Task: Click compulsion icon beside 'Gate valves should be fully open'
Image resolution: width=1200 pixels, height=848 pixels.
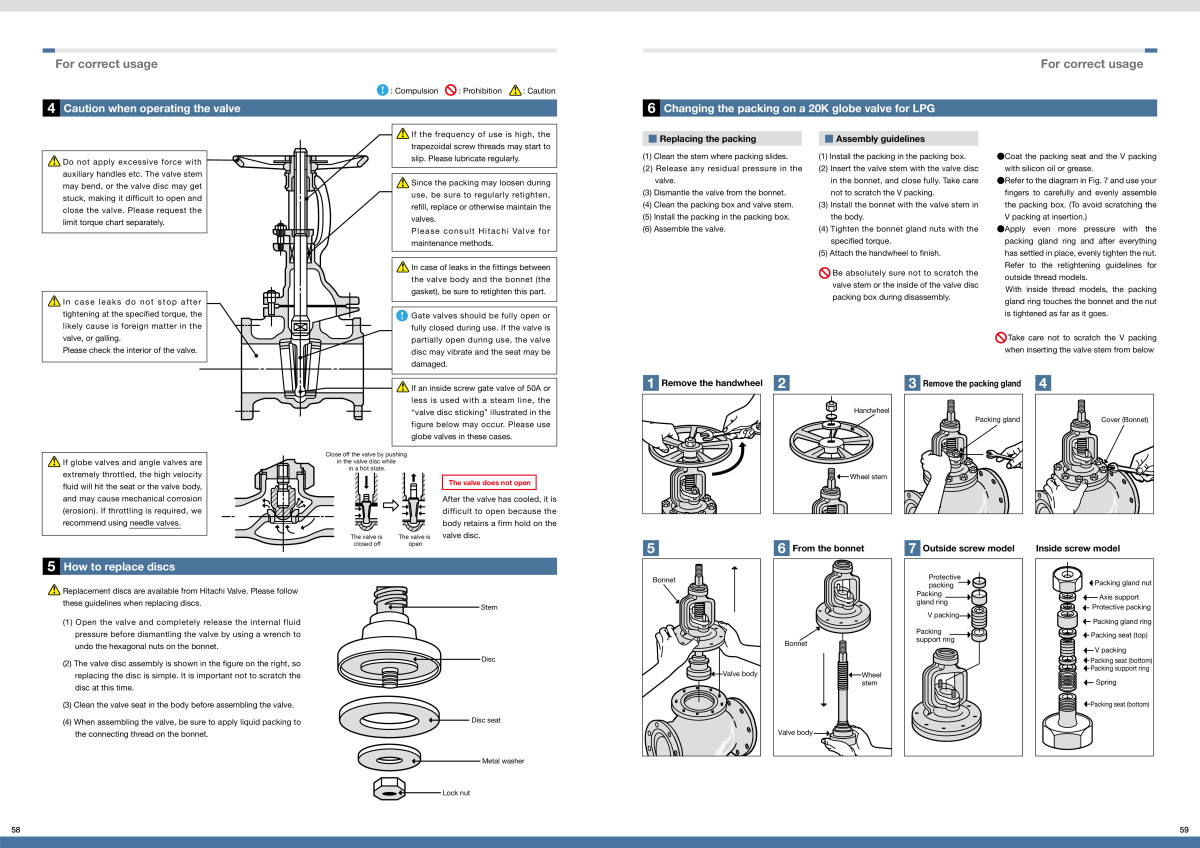Action: tap(402, 315)
